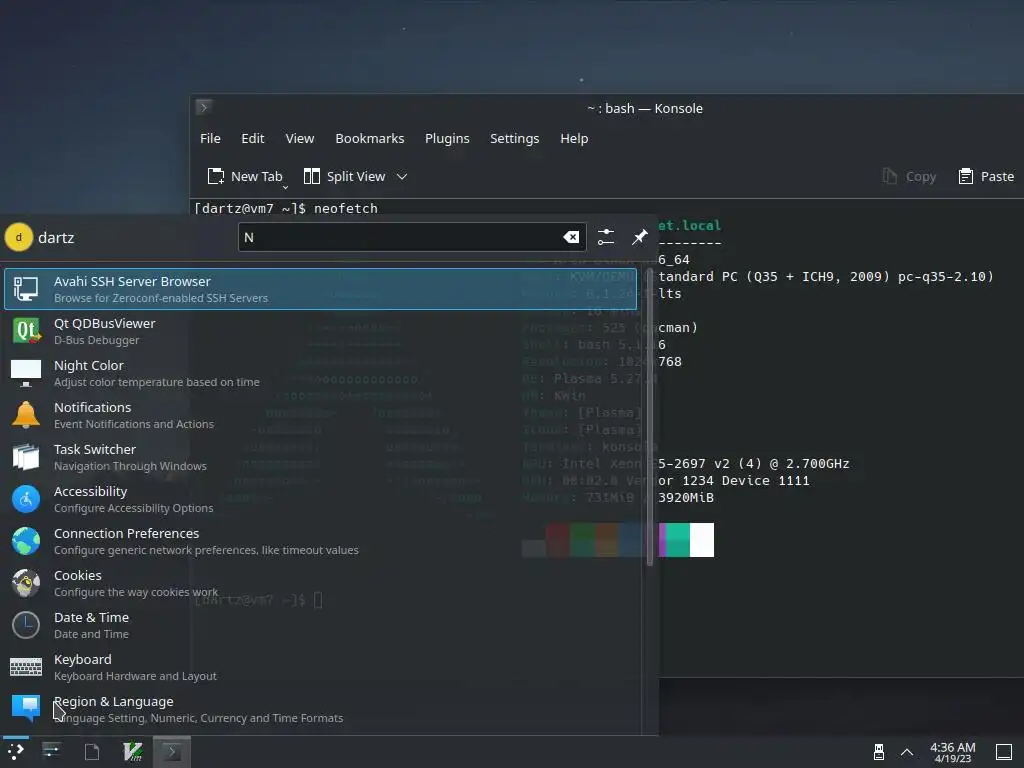This screenshot has height=768, width=1024.
Task: Clear the search field text
Action: click(571, 237)
